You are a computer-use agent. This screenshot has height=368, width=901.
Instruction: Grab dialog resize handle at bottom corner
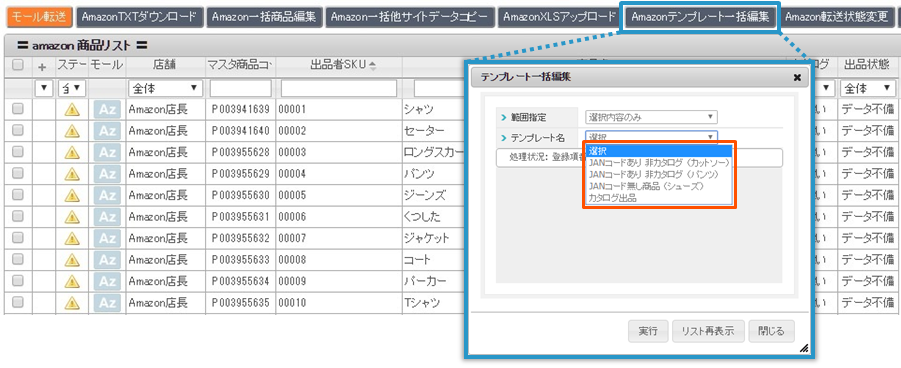(804, 348)
